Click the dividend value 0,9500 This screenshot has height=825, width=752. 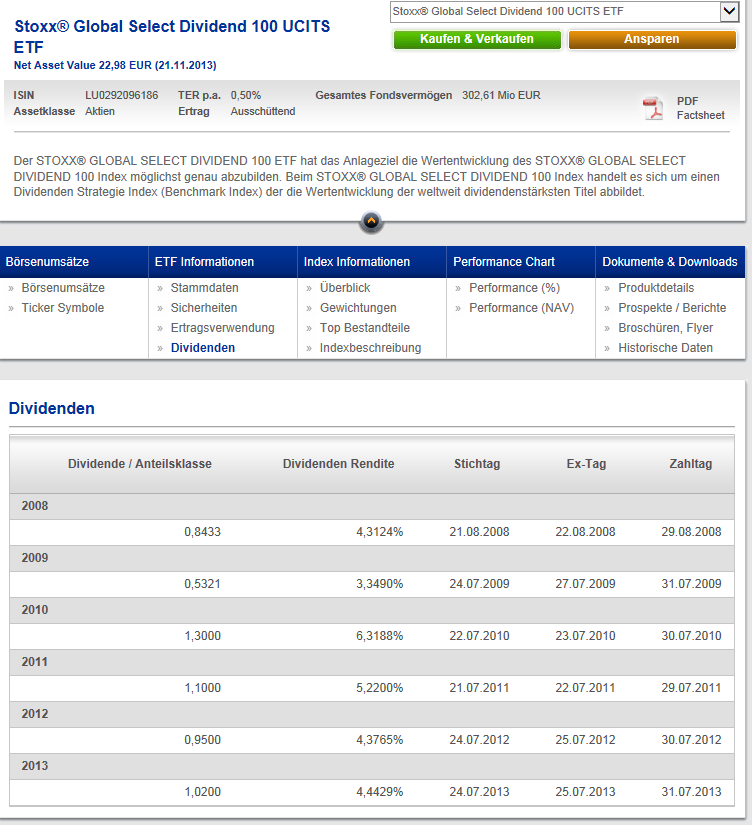point(203,740)
